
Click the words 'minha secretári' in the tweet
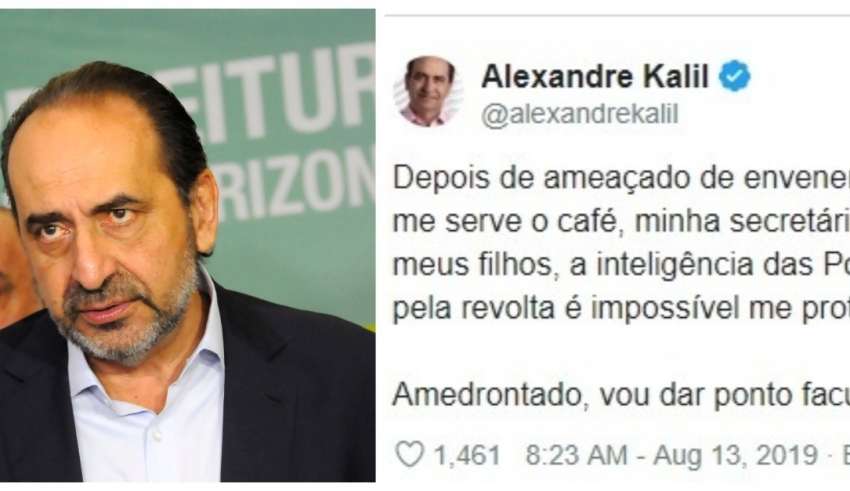pyautogui.click(x=742, y=222)
